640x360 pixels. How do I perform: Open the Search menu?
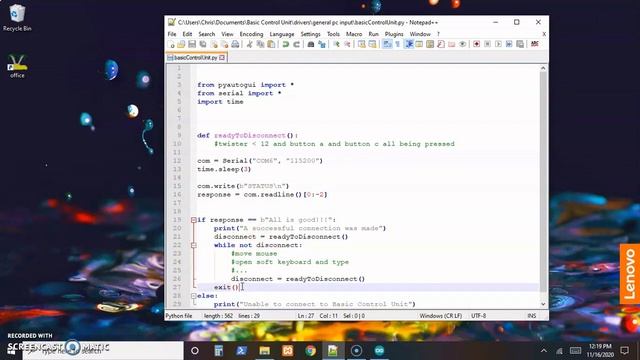click(207, 34)
